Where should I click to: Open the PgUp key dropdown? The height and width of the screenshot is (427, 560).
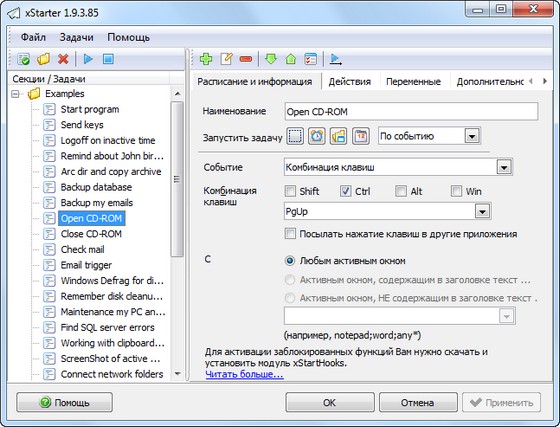pyautogui.click(x=482, y=212)
